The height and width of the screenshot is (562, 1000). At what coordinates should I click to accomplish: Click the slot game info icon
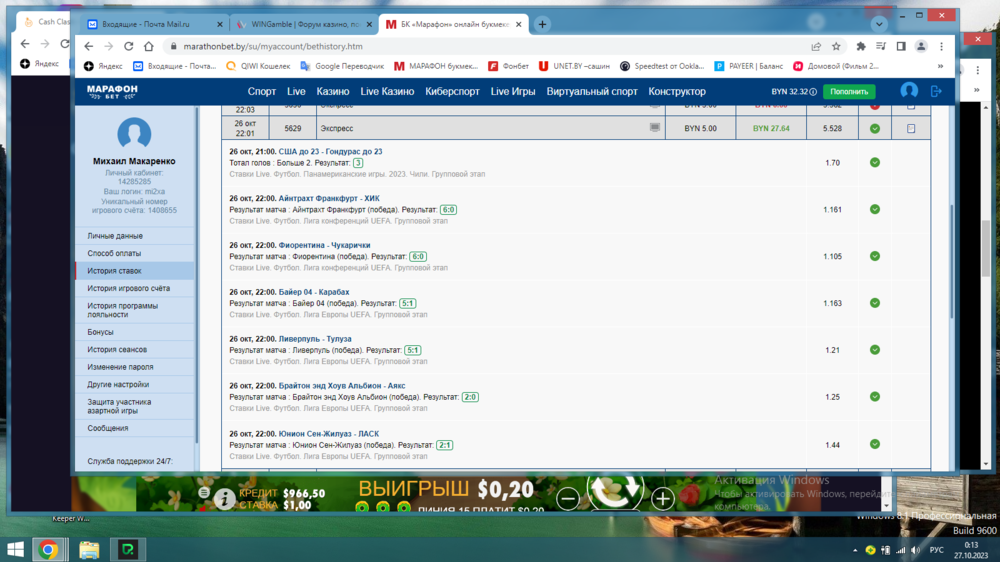tap(225, 498)
